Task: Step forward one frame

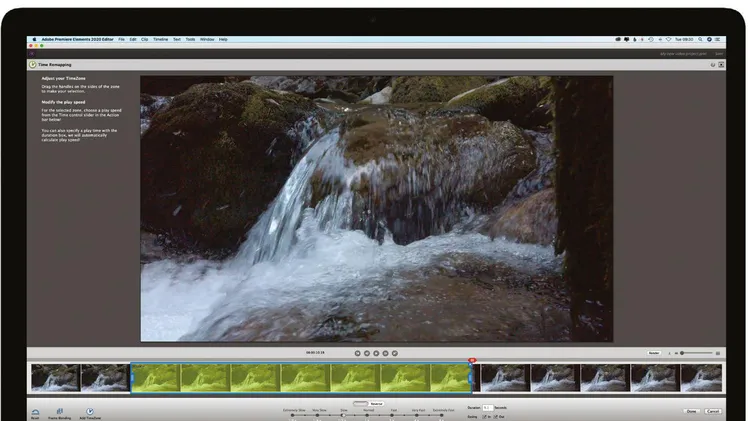Action: click(x=386, y=353)
